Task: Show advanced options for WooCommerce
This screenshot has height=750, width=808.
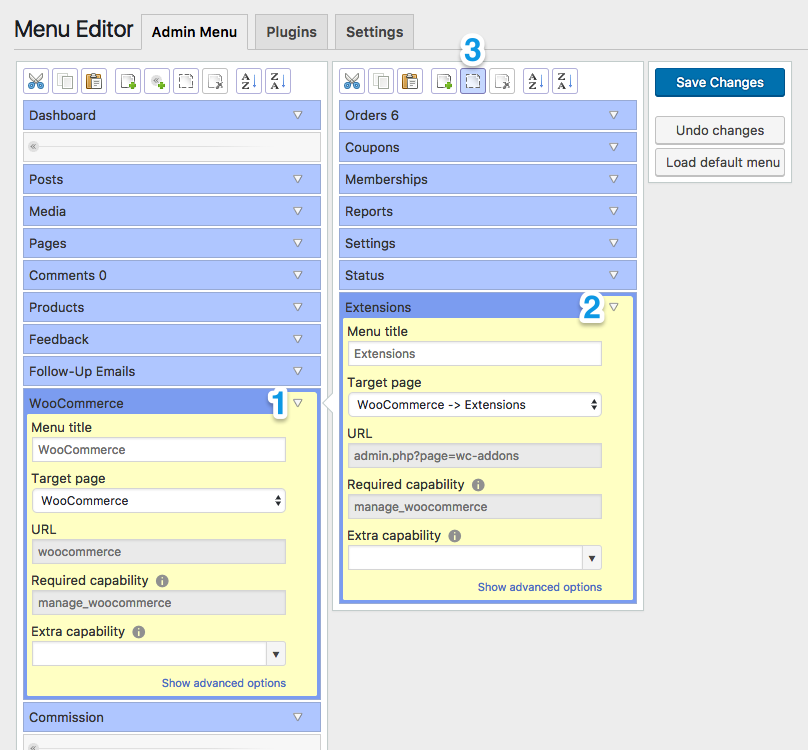Action: tap(224, 683)
